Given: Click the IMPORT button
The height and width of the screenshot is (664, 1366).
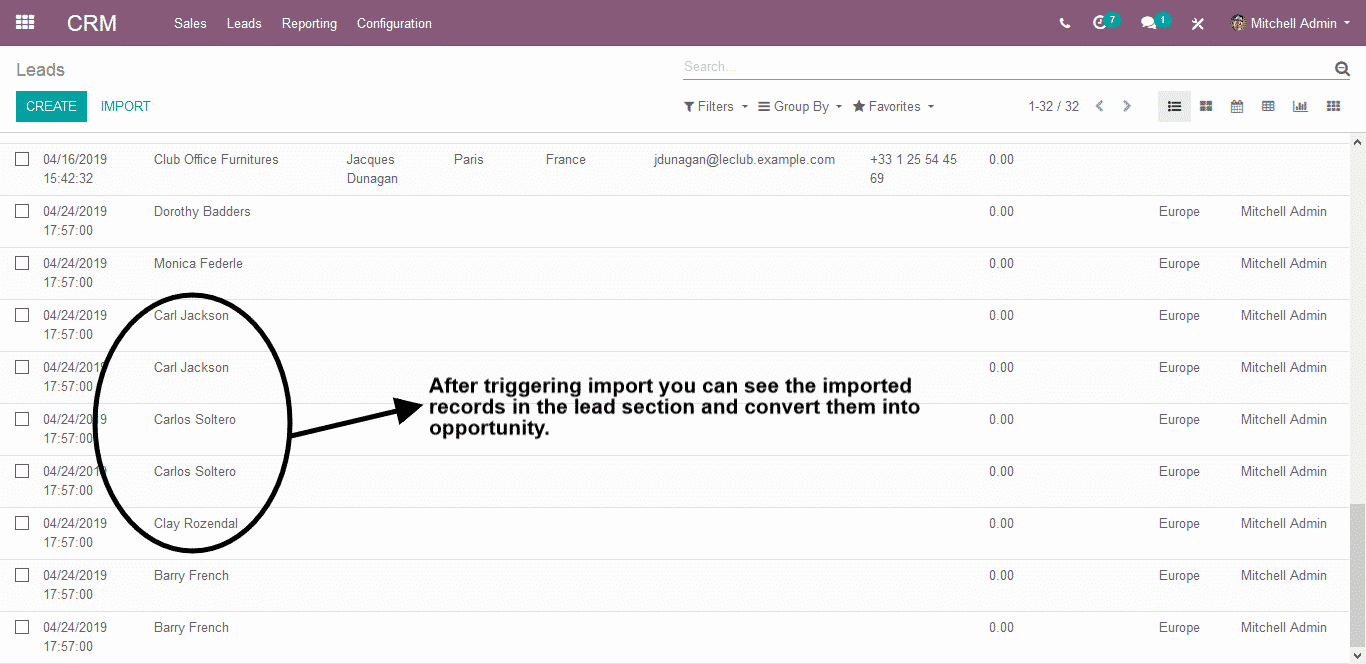Looking at the screenshot, I should pyautogui.click(x=125, y=106).
